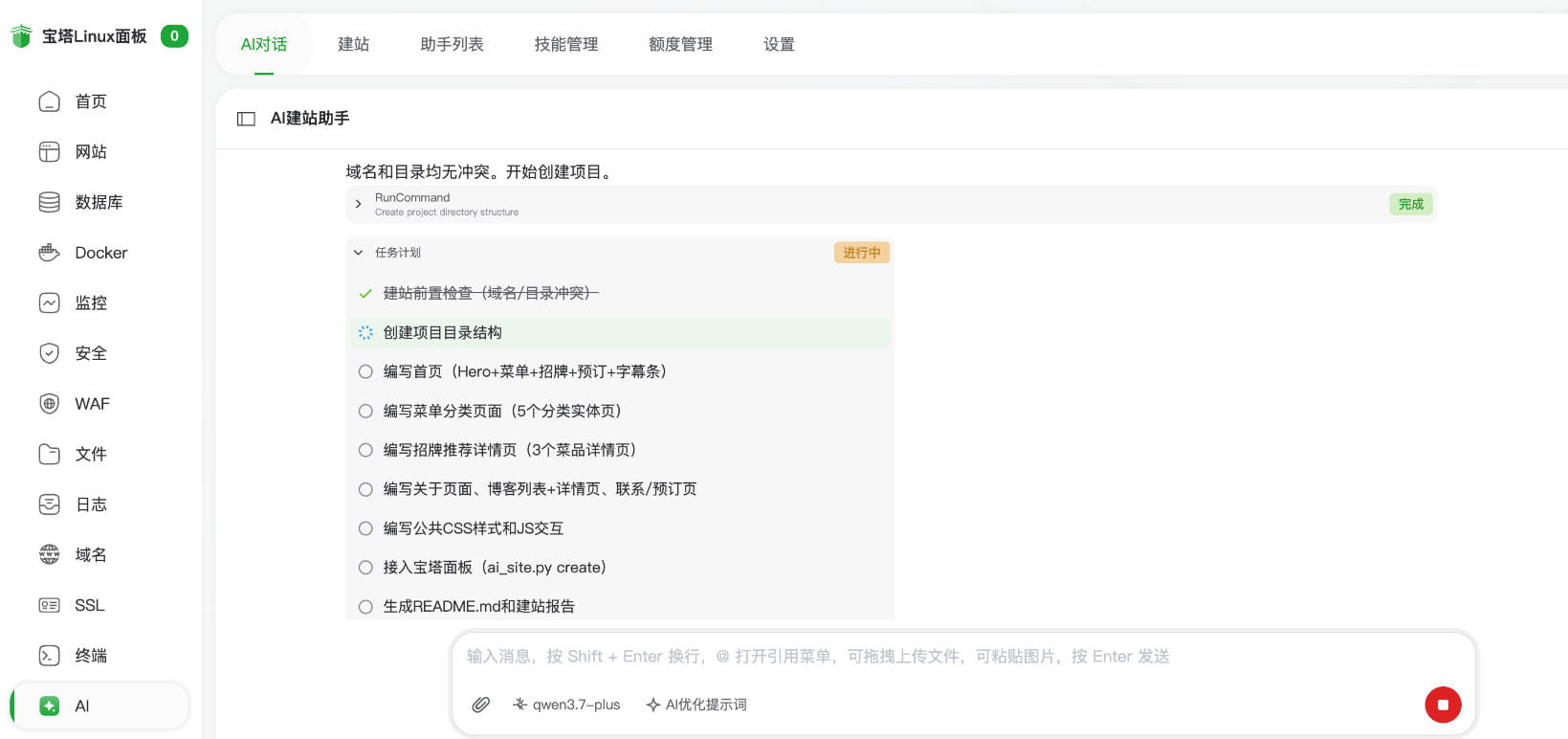Select circle for 编写菜单分类页面 task
1568x739 pixels.
coord(365,411)
